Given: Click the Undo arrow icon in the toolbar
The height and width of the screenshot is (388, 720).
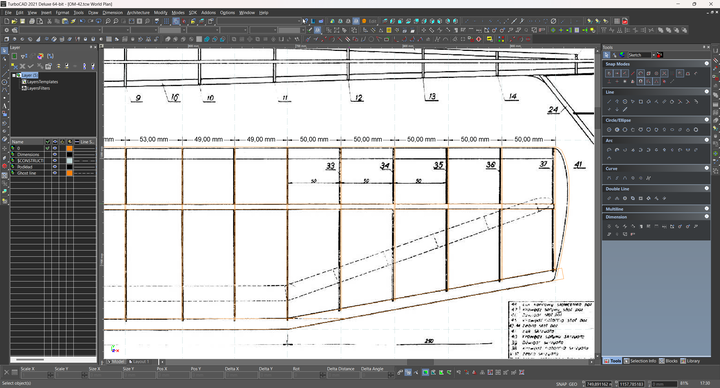Looking at the screenshot, I should tap(82, 21).
